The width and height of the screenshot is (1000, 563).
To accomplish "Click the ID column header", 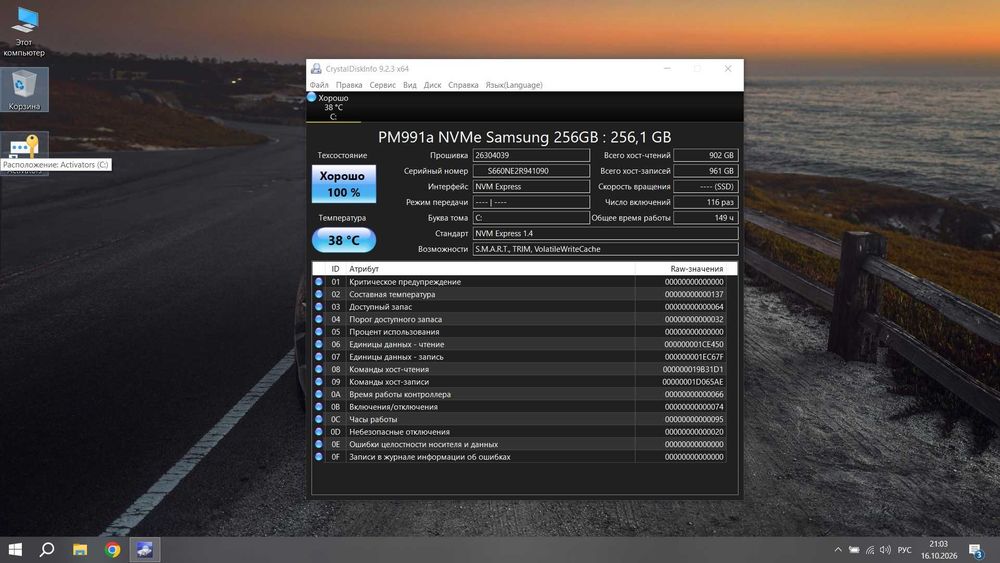I will [x=335, y=268].
